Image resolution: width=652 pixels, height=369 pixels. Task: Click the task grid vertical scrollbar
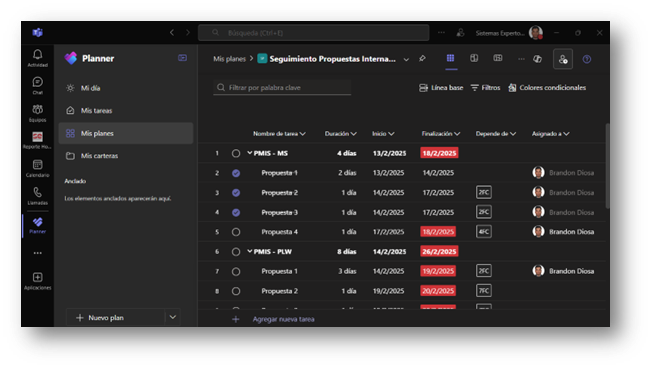click(608, 166)
